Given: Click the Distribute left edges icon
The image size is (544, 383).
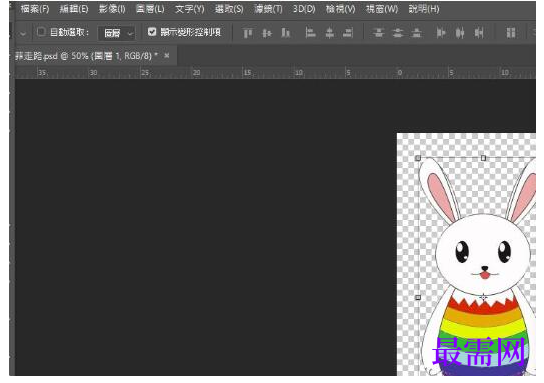Looking at the screenshot, I should coord(441,33).
